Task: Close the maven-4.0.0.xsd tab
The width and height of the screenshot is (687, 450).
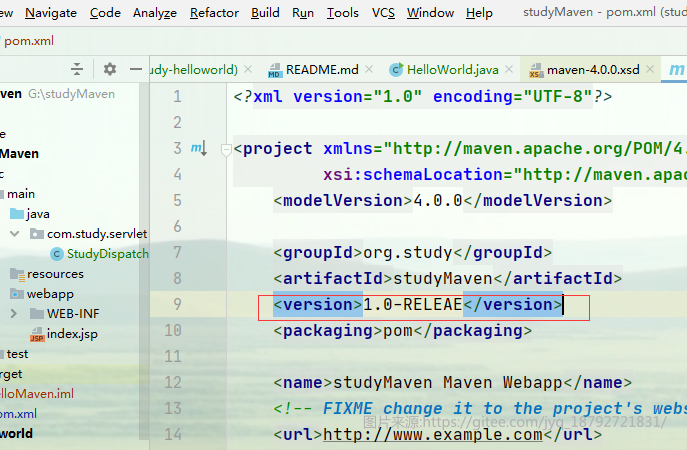Action: [650, 69]
